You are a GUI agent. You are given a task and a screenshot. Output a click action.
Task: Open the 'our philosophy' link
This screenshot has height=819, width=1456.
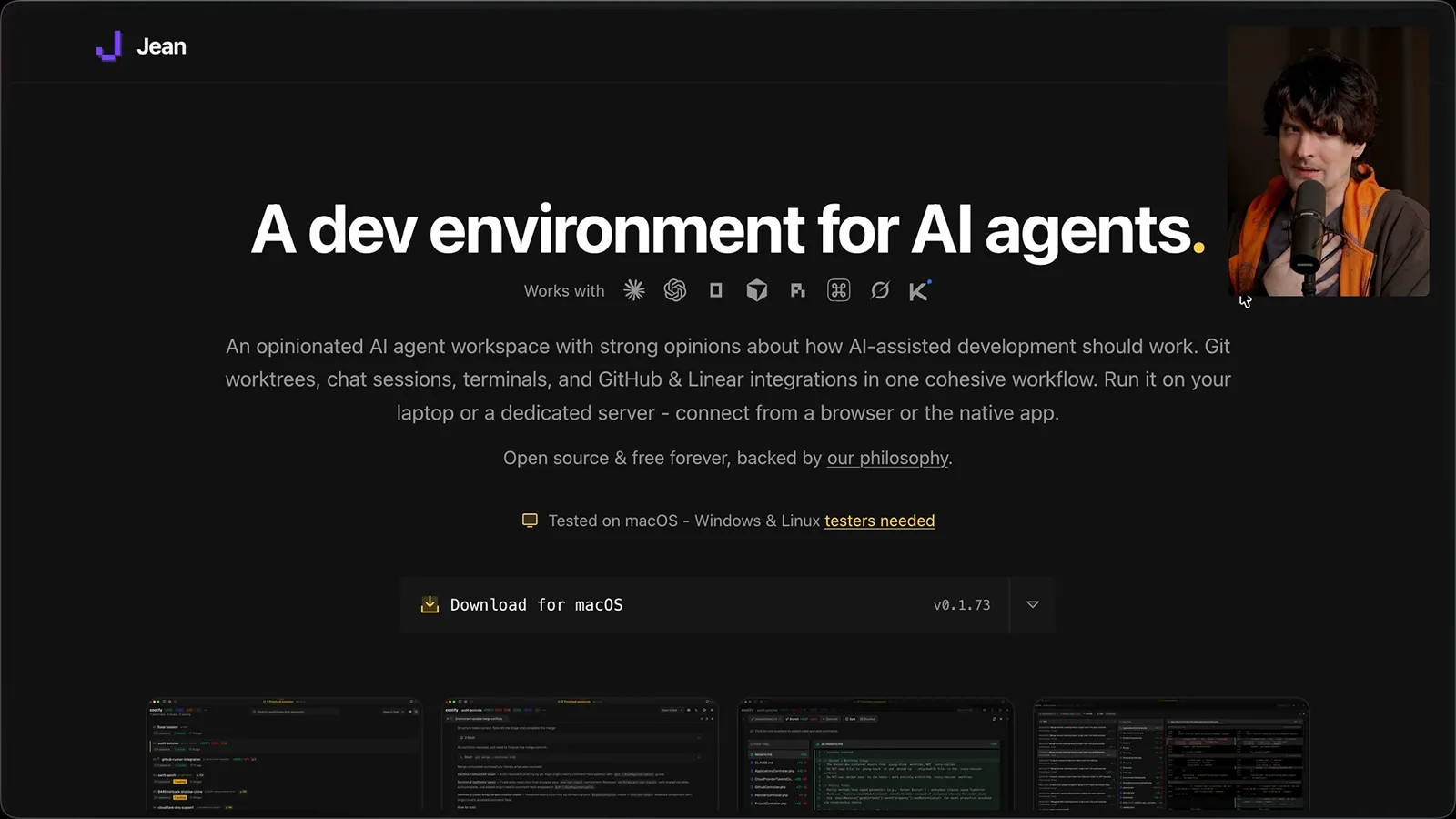(x=887, y=458)
